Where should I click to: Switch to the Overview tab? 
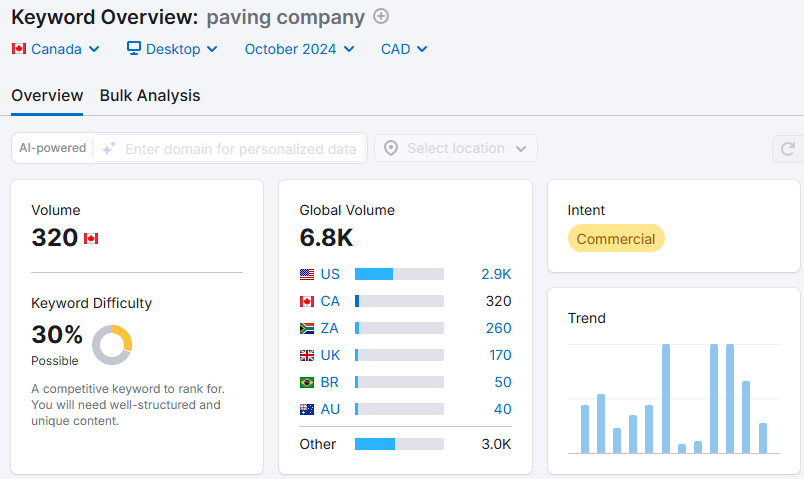47,95
